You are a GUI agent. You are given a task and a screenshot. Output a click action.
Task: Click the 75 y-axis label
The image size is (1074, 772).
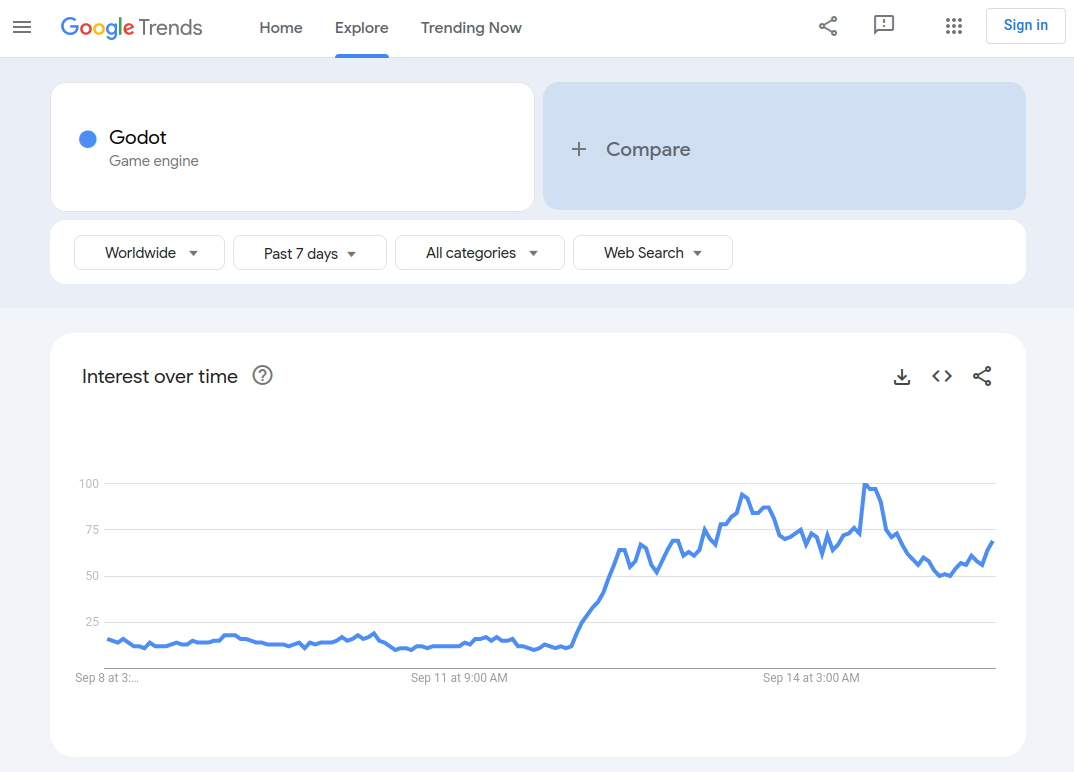tap(92, 530)
